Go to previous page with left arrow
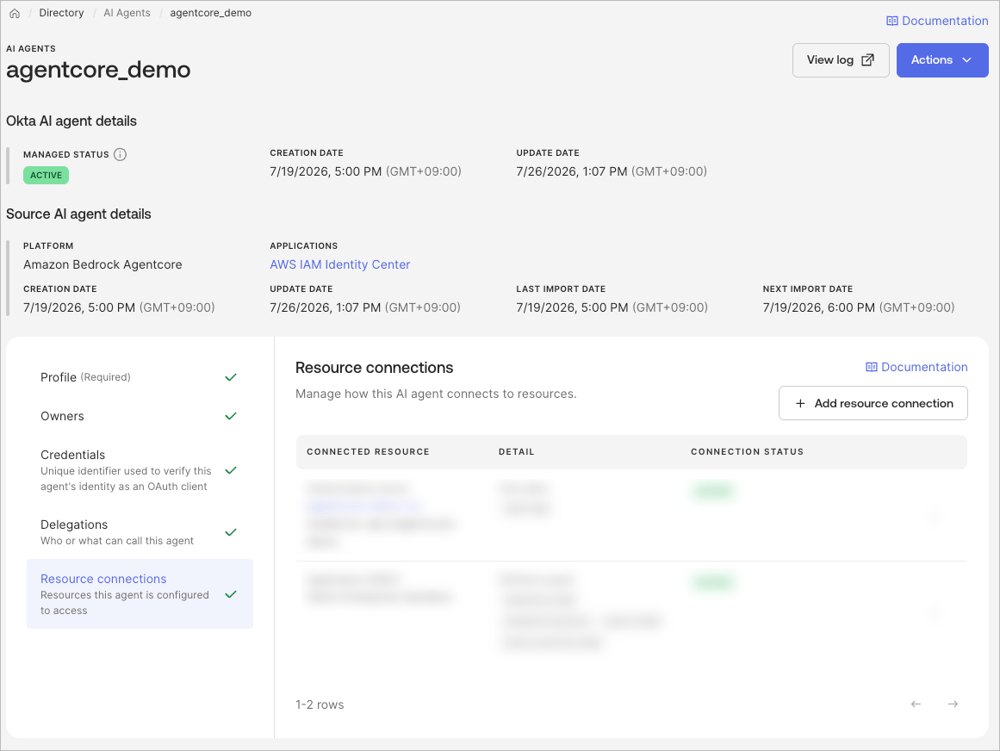The height and width of the screenshot is (751, 1000). coord(916,704)
